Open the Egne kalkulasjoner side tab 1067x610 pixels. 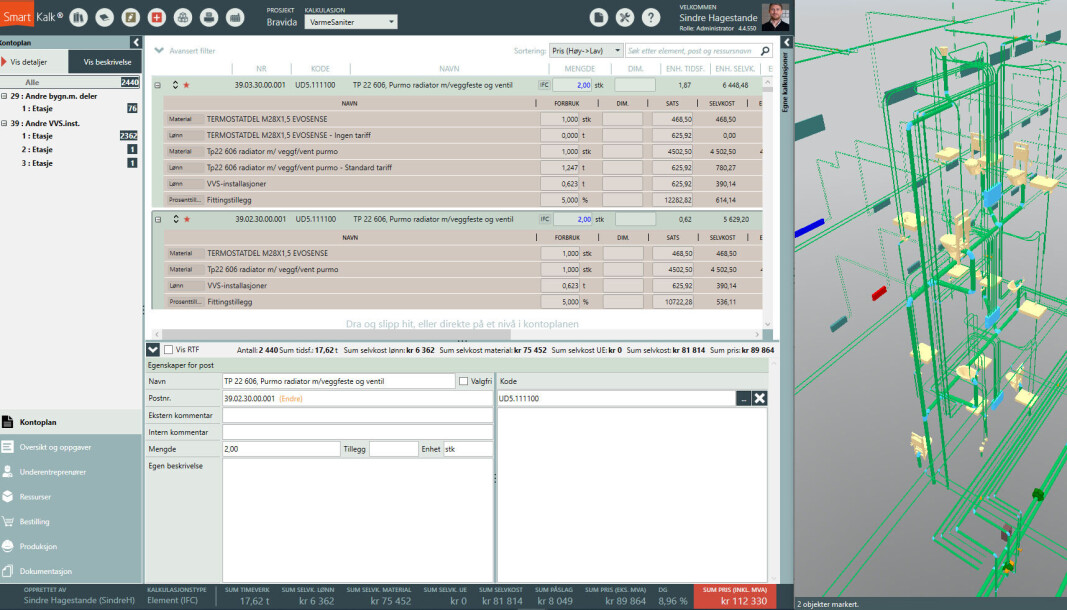786,81
